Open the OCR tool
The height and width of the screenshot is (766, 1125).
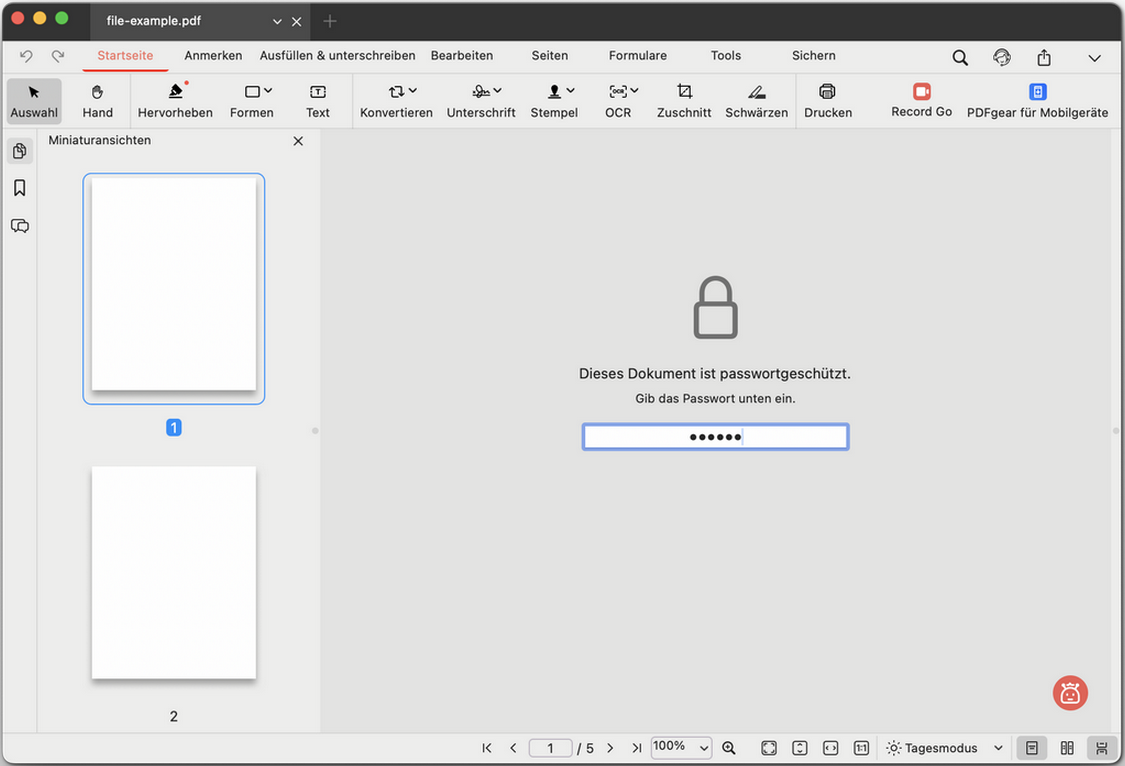pos(618,100)
